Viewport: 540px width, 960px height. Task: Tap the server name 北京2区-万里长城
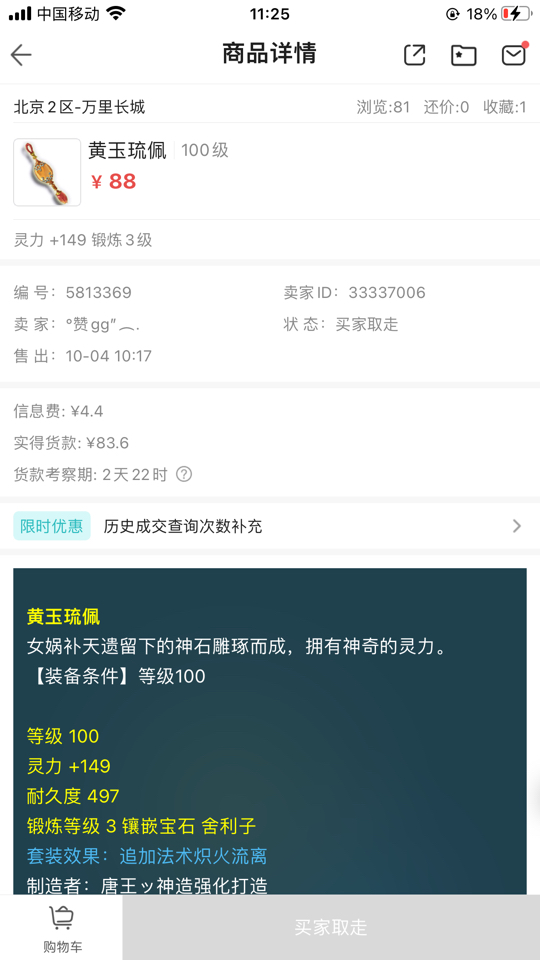tap(80, 108)
